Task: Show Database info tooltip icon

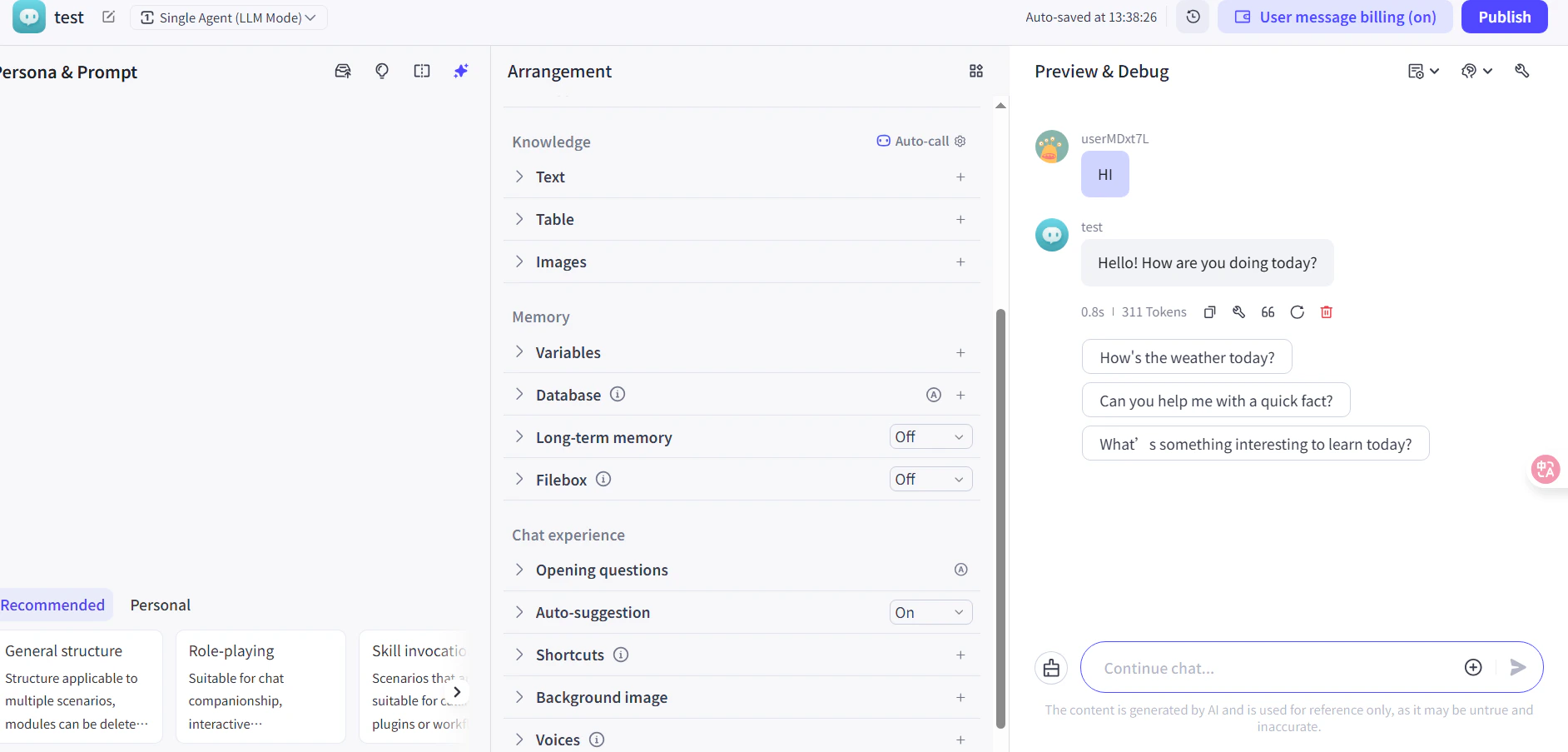Action: pos(618,394)
